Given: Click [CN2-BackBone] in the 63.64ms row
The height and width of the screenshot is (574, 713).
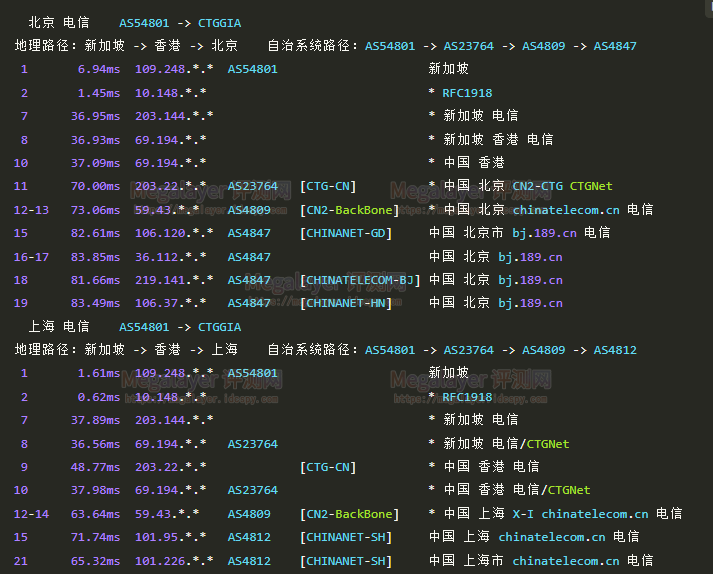Looking at the screenshot, I should pyautogui.click(x=350, y=514).
